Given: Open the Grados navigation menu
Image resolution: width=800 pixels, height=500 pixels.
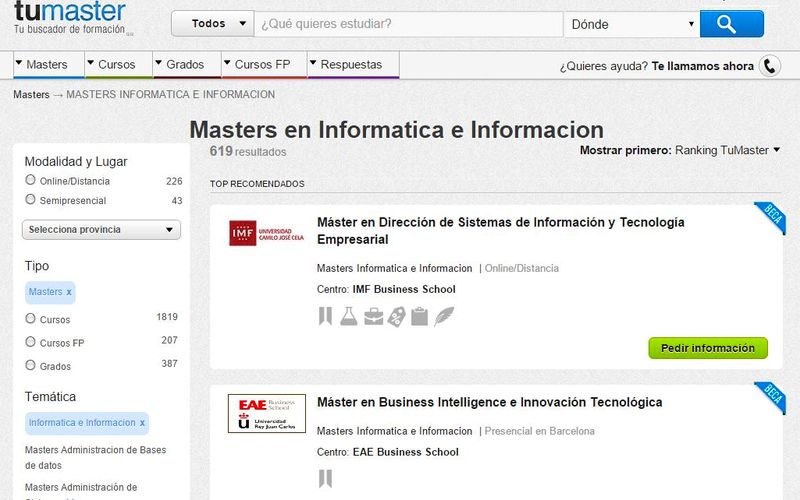Looking at the screenshot, I should click(187, 65).
